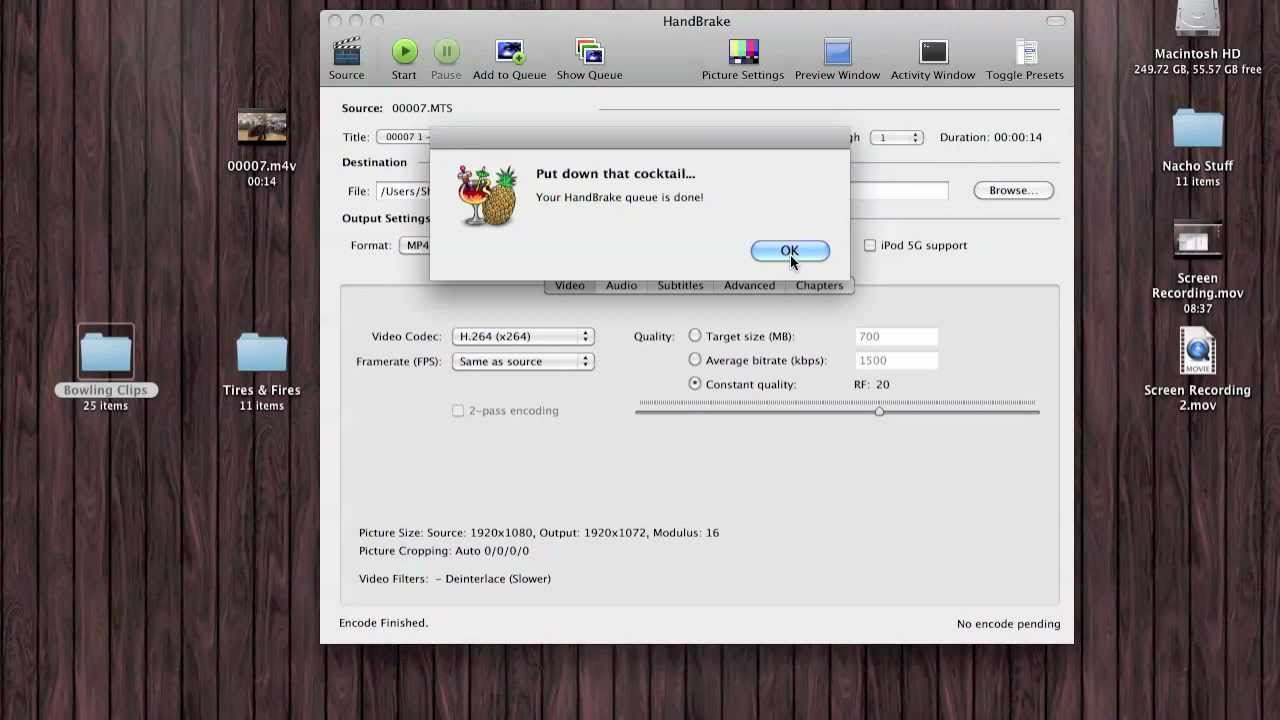Switch to the Audio tab
The height and width of the screenshot is (720, 1280).
(x=621, y=285)
